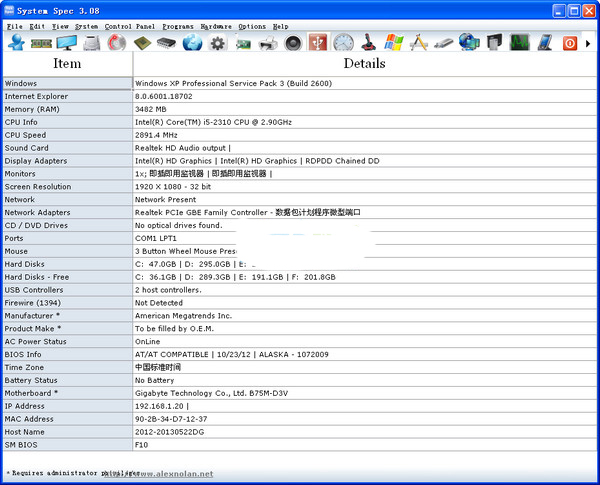Viewport: 600px width, 485px height.
Task: Open the System menu
Action: (x=86, y=26)
